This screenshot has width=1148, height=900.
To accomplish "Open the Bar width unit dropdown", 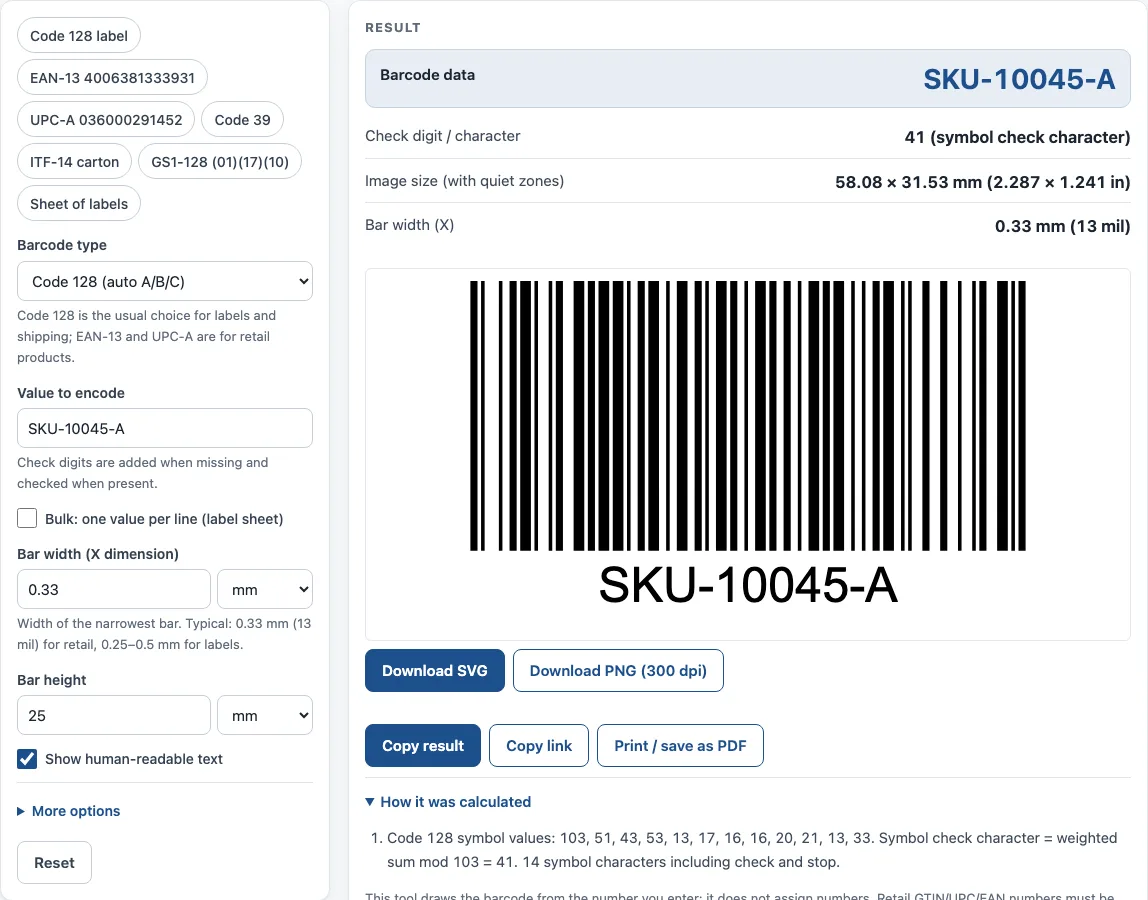I will click(265, 589).
